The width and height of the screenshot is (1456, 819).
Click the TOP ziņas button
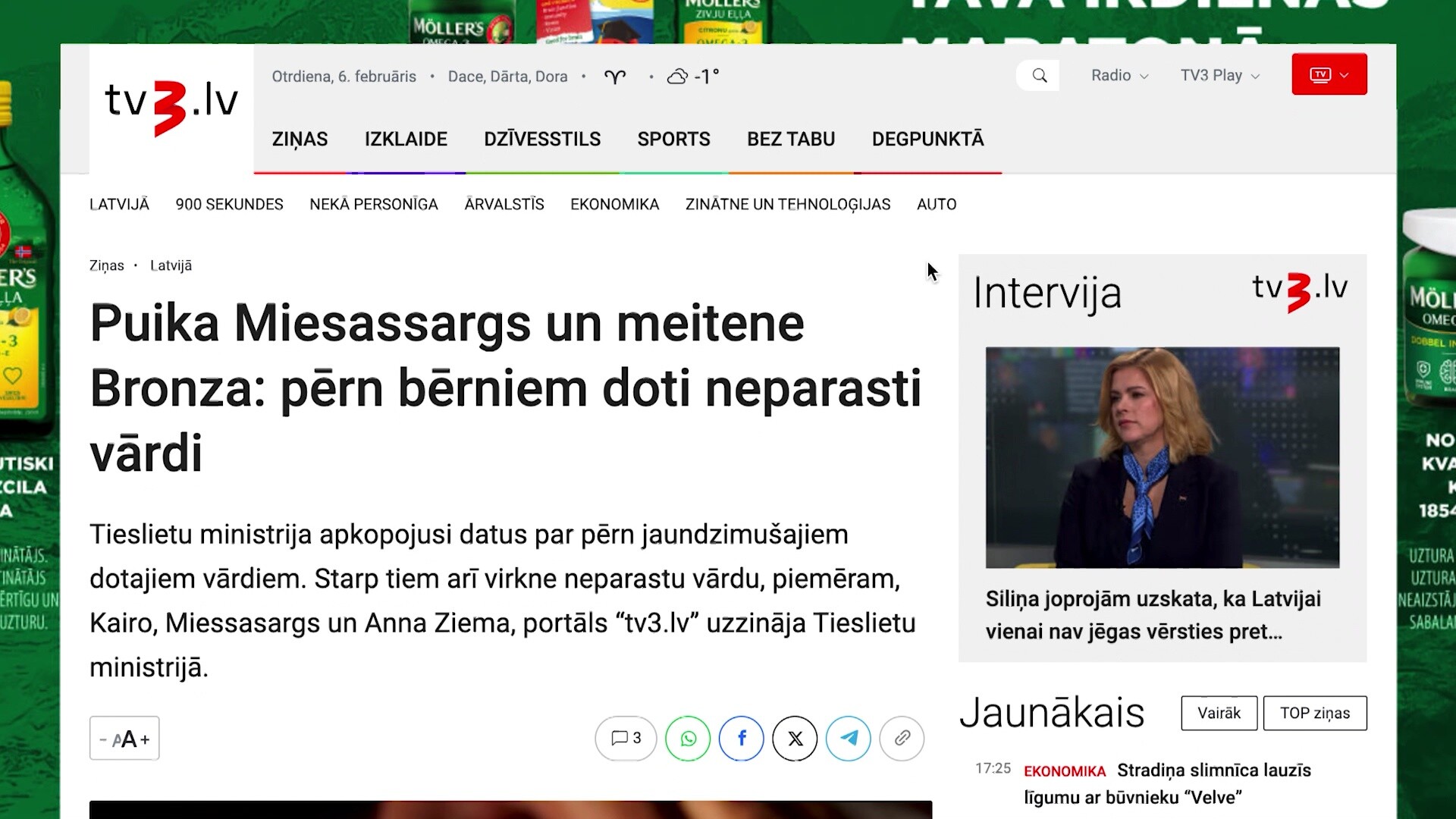coord(1315,713)
